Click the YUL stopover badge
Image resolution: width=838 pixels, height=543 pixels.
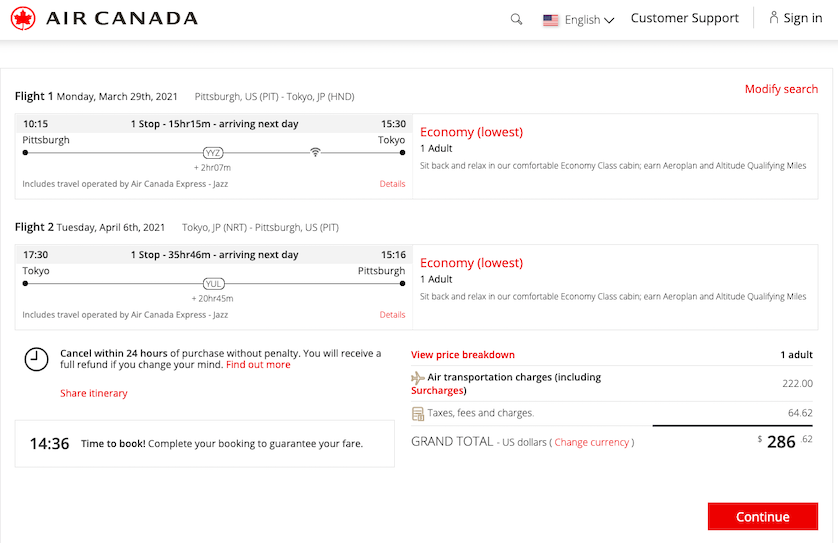213,284
